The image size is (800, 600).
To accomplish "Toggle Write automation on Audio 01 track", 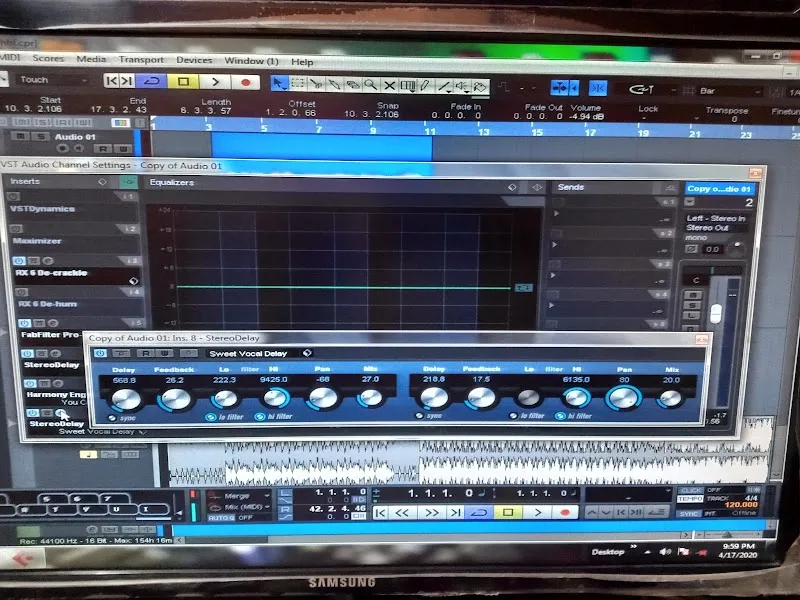I will tap(122, 149).
